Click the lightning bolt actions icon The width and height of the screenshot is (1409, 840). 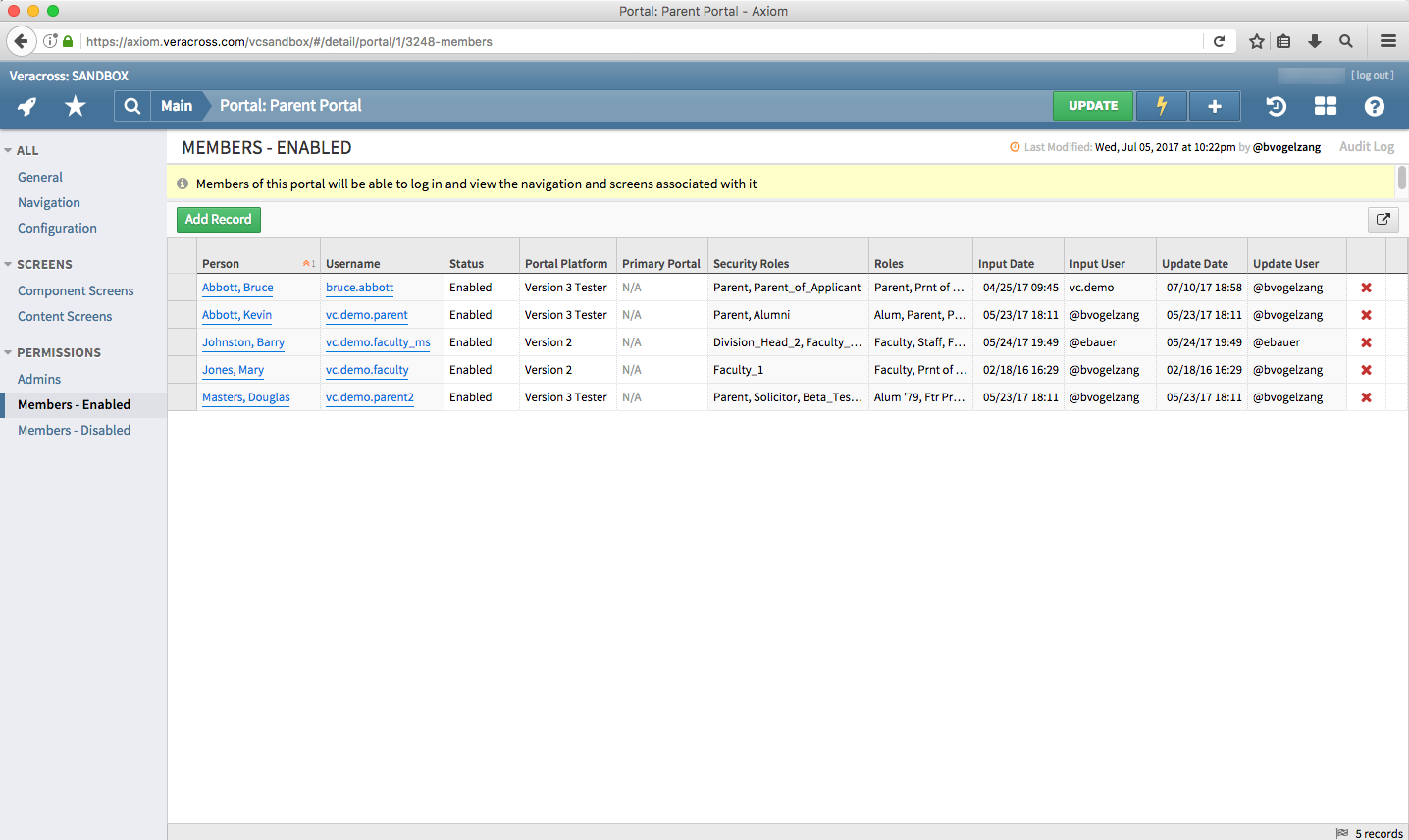pos(1162,106)
